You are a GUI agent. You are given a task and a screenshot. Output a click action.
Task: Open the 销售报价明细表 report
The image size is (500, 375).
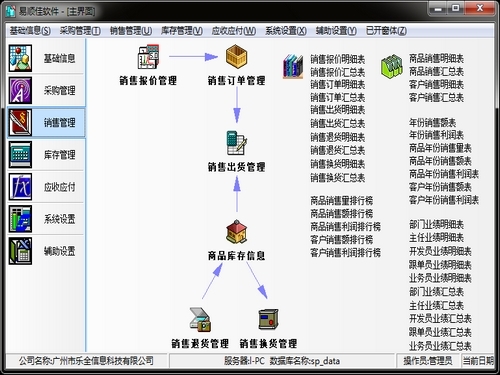(337, 59)
